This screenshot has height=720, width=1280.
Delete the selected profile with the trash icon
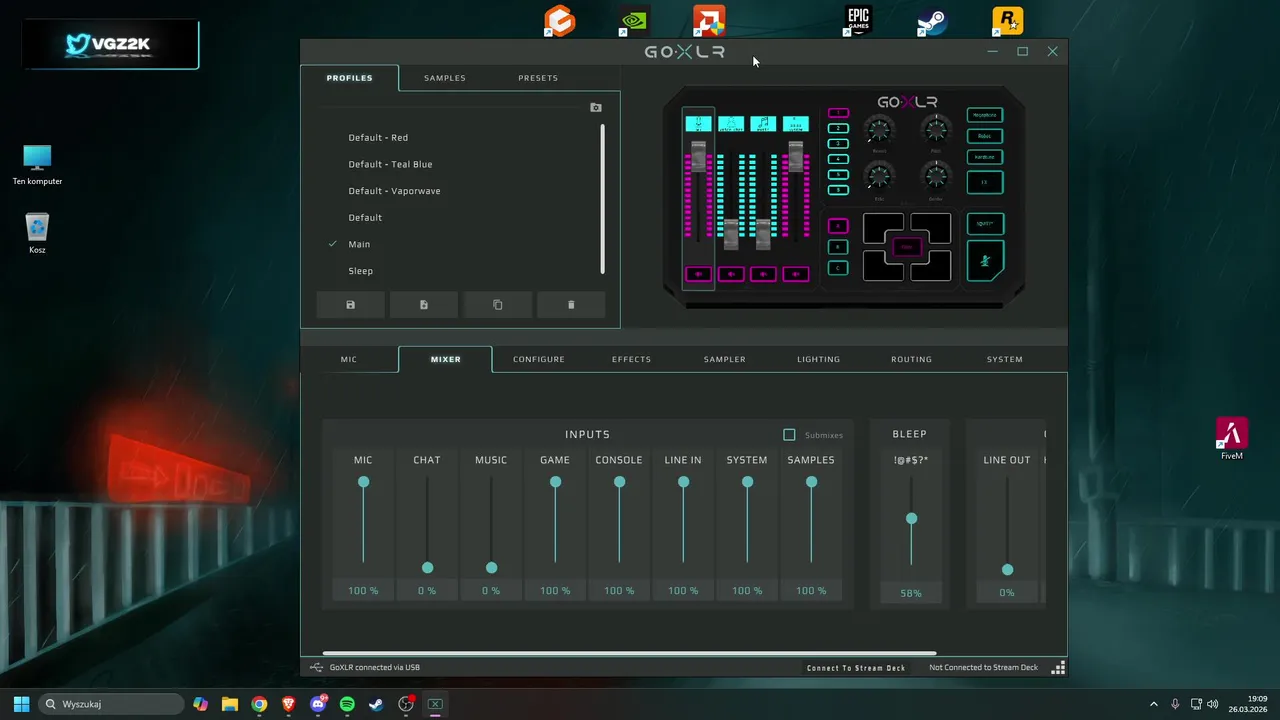tap(571, 305)
